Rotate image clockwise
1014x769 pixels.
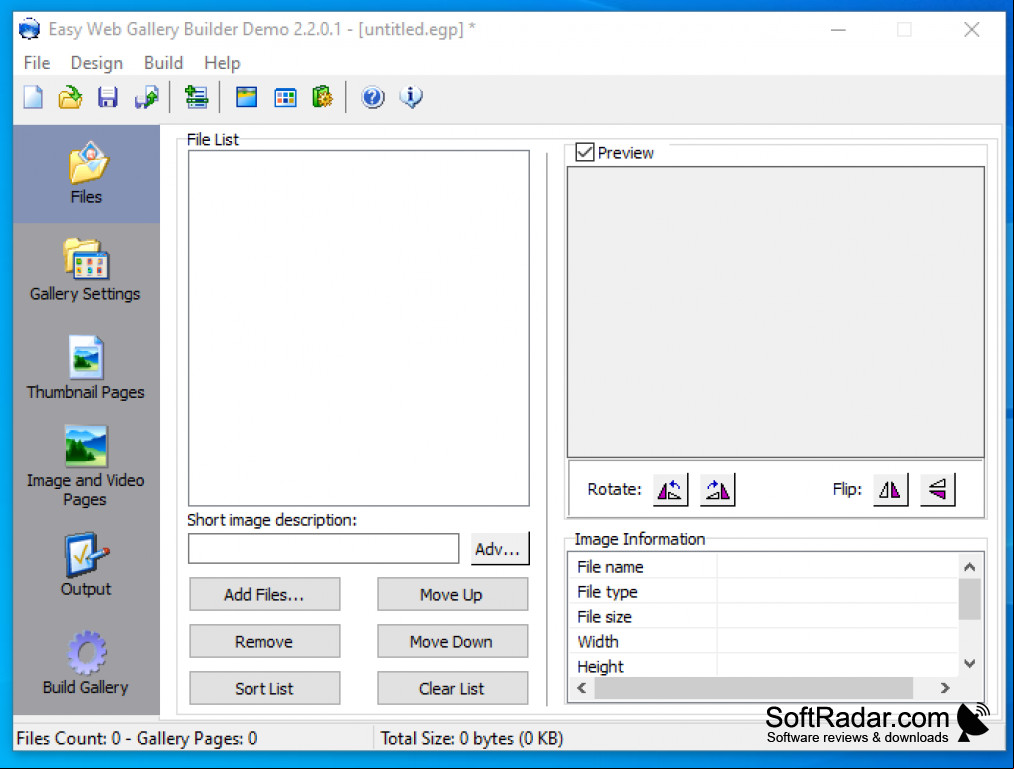pyautogui.click(x=717, y=490)
